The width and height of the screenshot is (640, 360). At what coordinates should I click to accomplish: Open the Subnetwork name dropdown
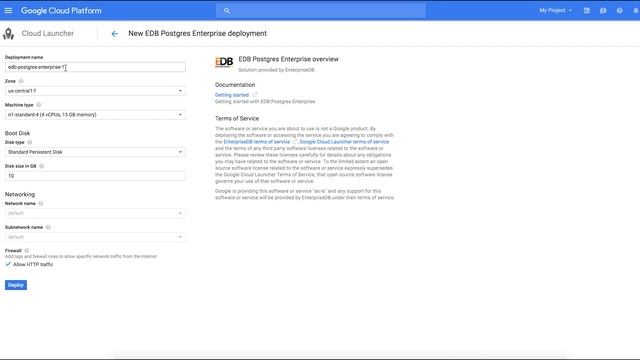tap(95, 237)
